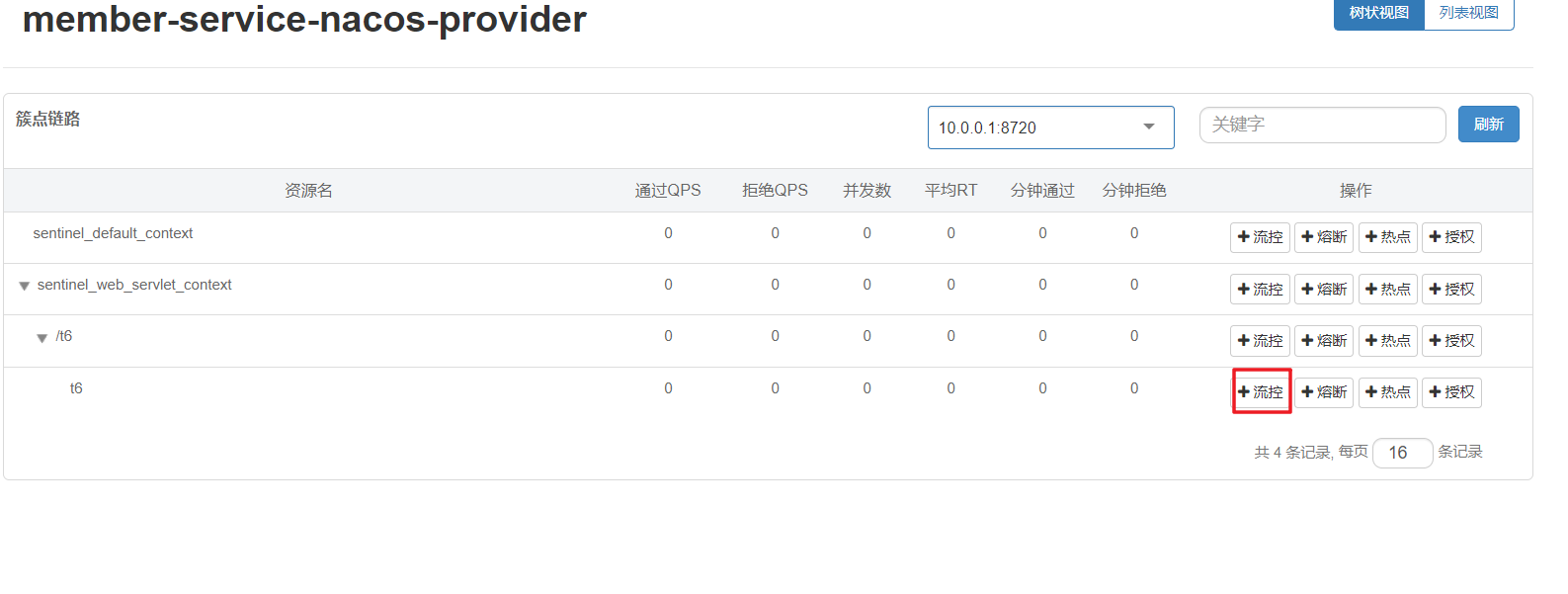Open the 10.0.0.1:8720 machine dropdown

point(1050,127)
